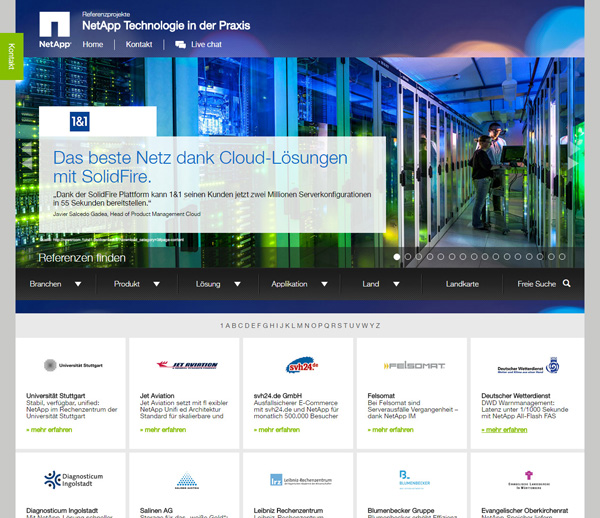Filter references by letter Z
Viewport: 600px width, 518px height.
pos(378,326)
